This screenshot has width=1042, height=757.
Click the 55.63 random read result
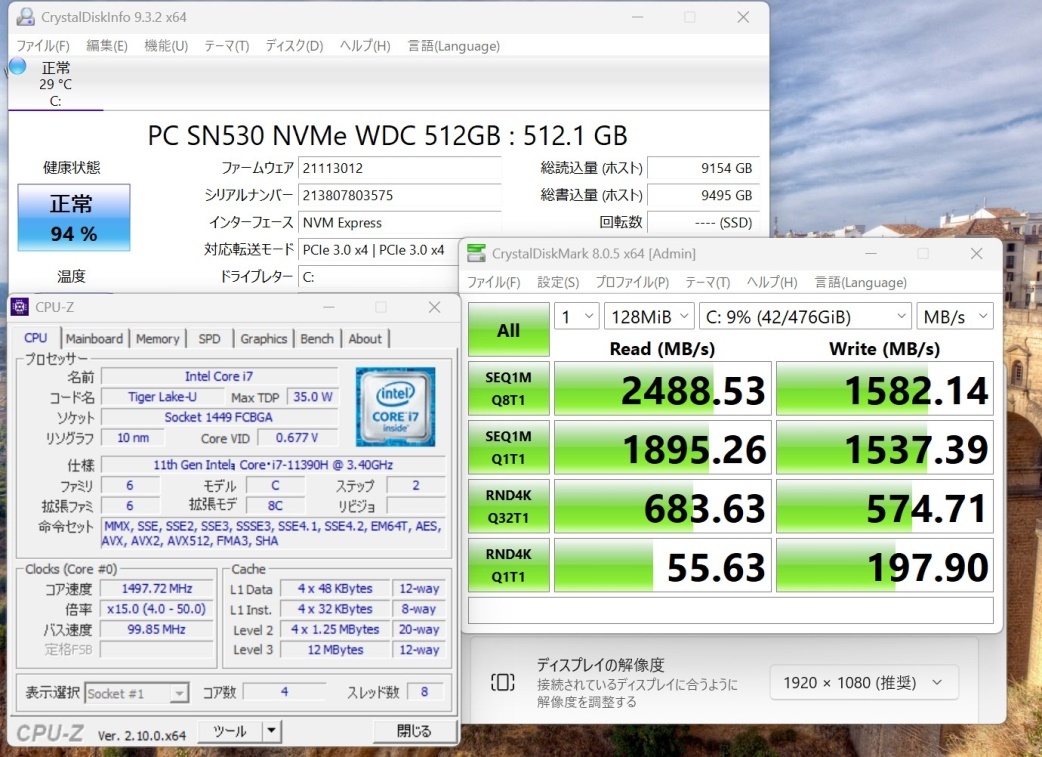pos(663,565)
